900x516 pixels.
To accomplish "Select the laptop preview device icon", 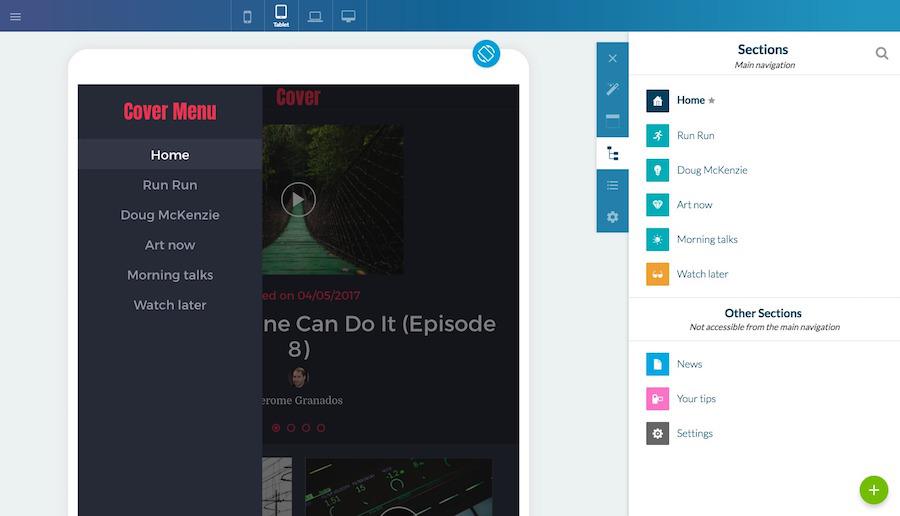I will pos(315,16).
